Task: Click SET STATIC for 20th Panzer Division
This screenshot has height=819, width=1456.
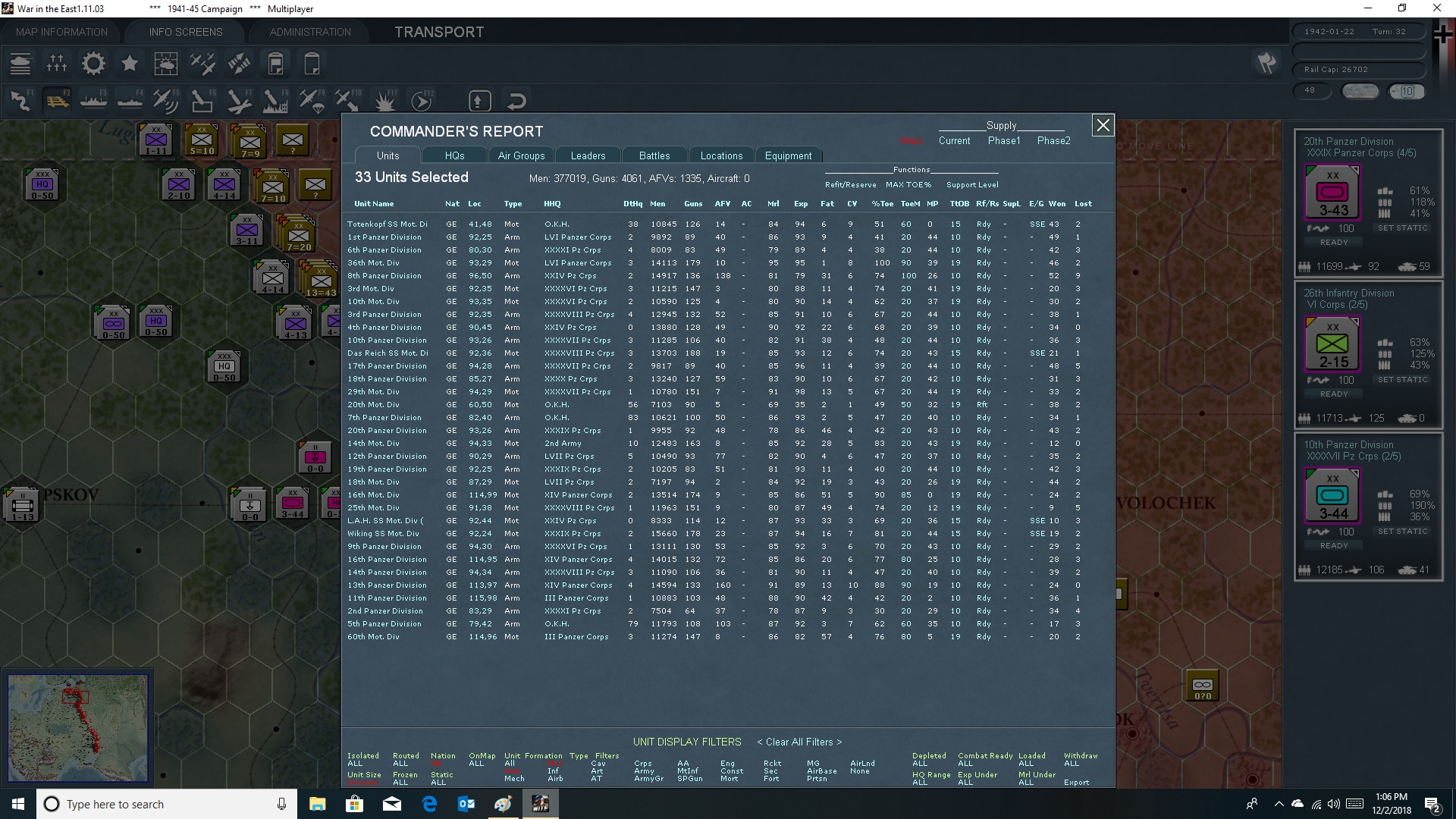Action: [x=1402, y=227]
